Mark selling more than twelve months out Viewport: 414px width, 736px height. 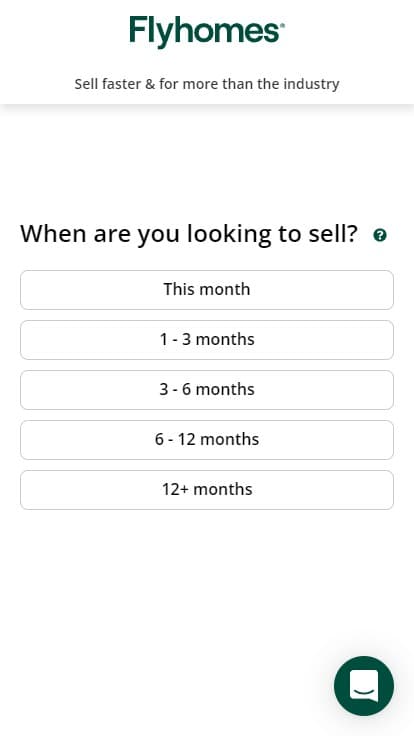(x=207, y=490)
